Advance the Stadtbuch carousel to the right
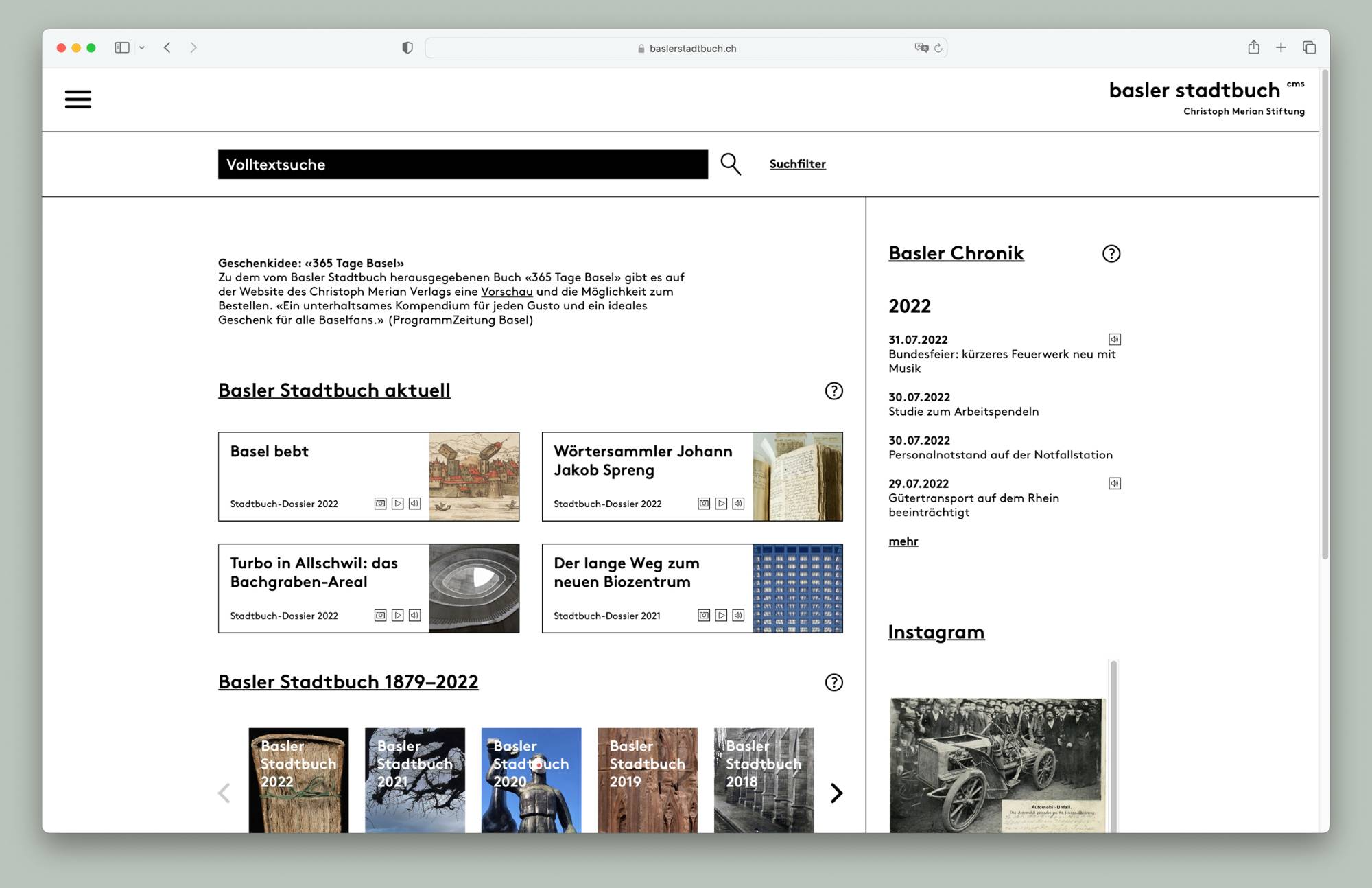The image size is (1372, 888). point(836,793)
